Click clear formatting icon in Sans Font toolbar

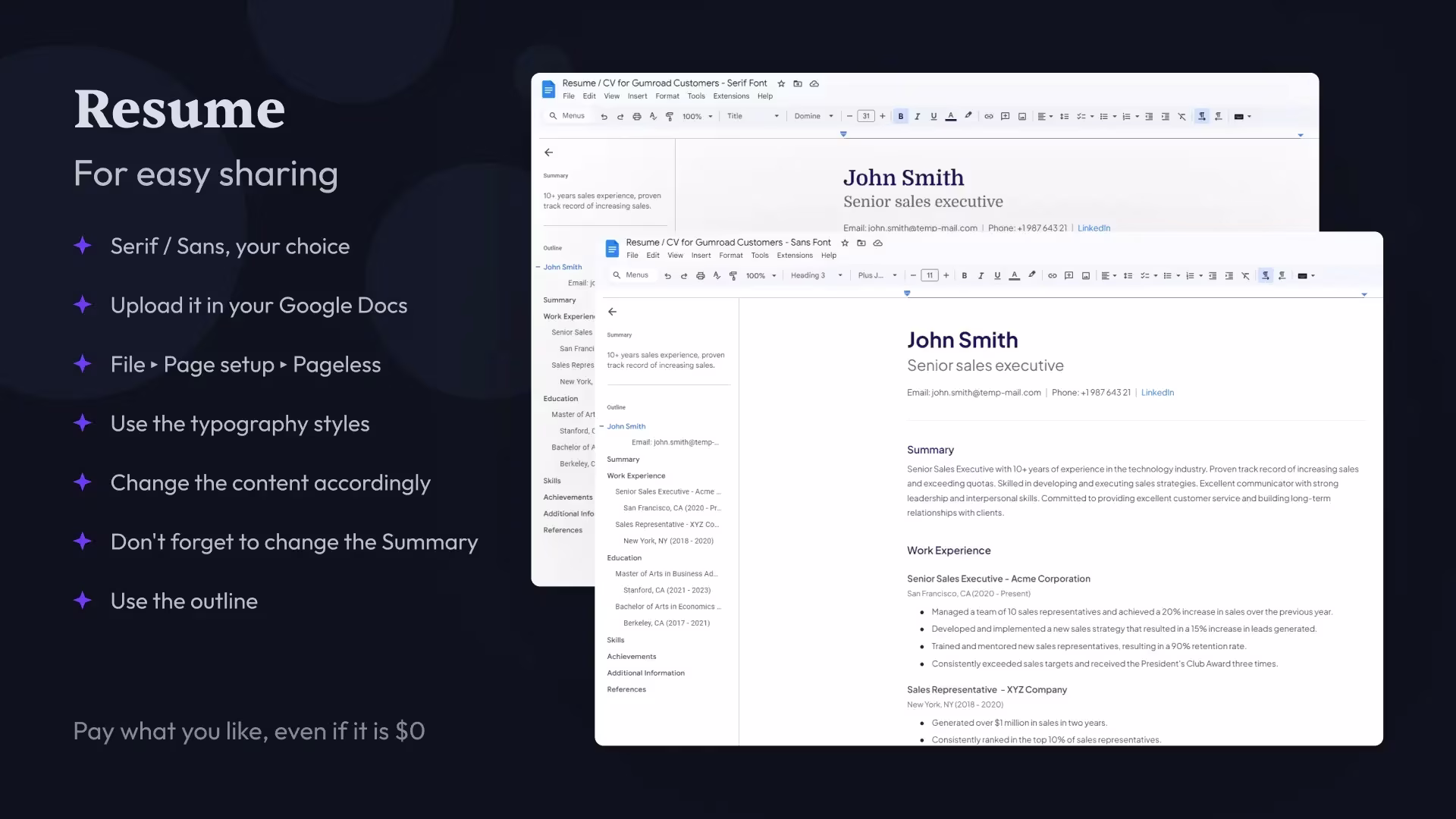tap(1245, 276)
